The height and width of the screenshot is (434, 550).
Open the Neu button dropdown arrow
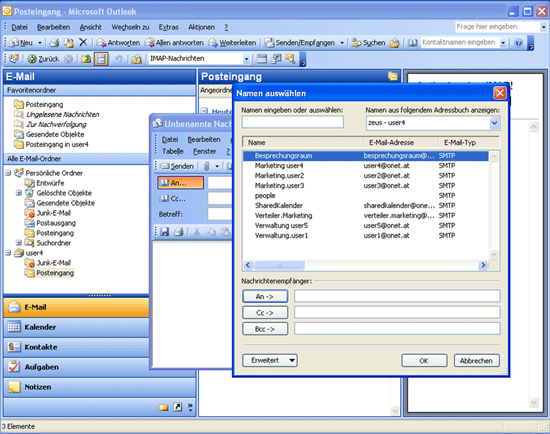(40, 43)
